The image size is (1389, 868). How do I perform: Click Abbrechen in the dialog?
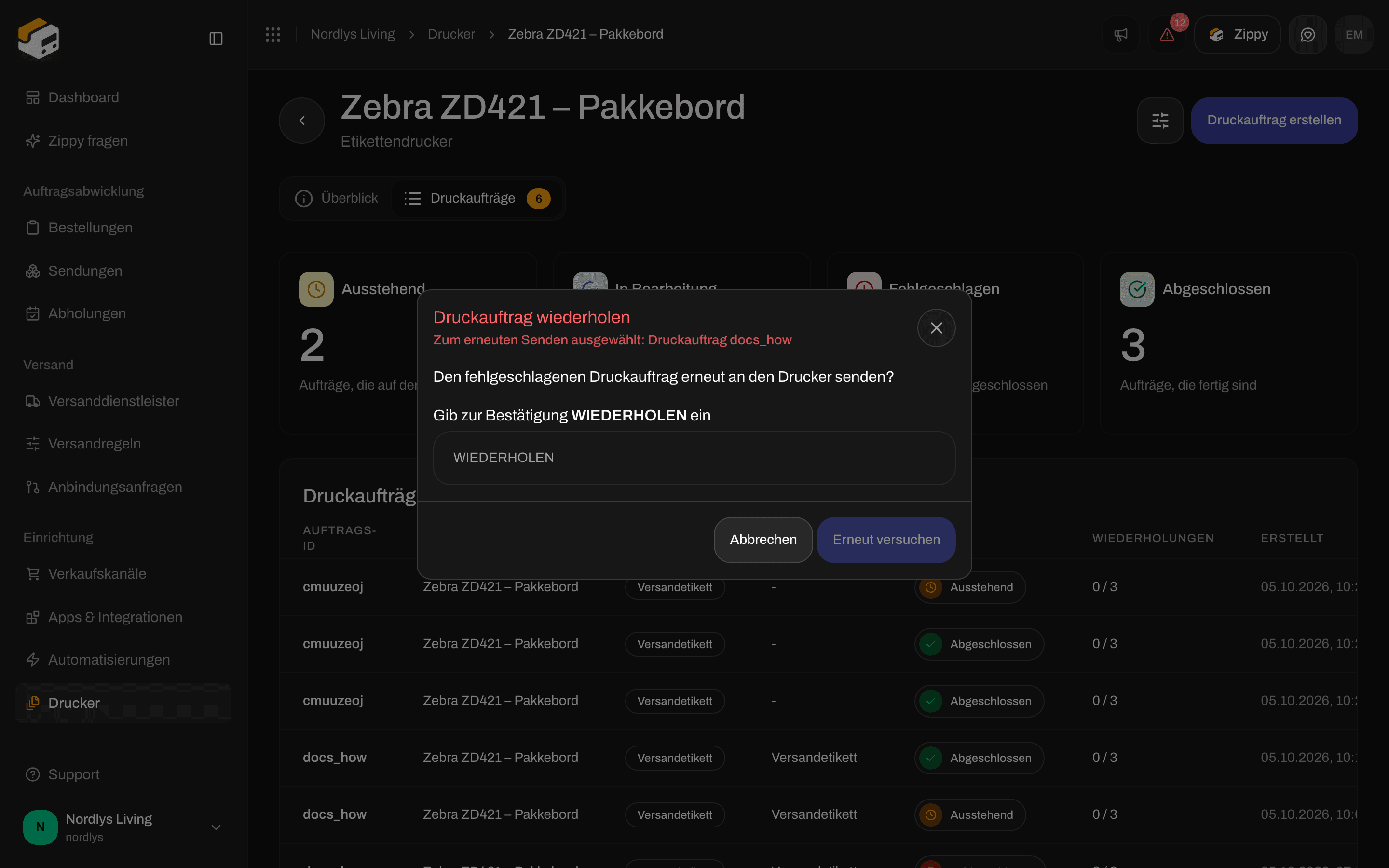pyautogui.click(x=763, y=540)
